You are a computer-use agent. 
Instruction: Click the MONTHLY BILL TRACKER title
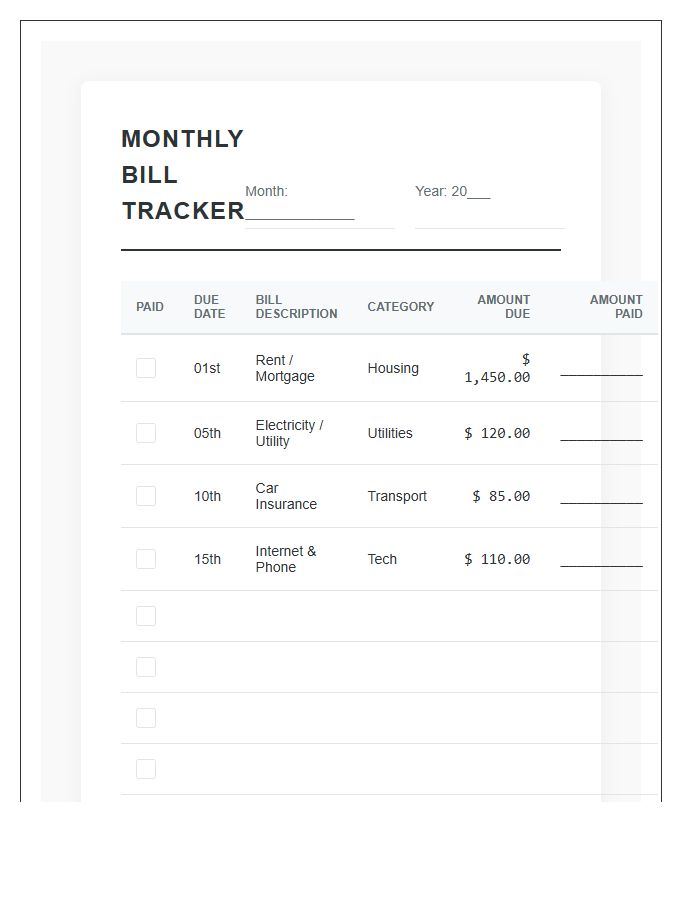click(183, 174)
